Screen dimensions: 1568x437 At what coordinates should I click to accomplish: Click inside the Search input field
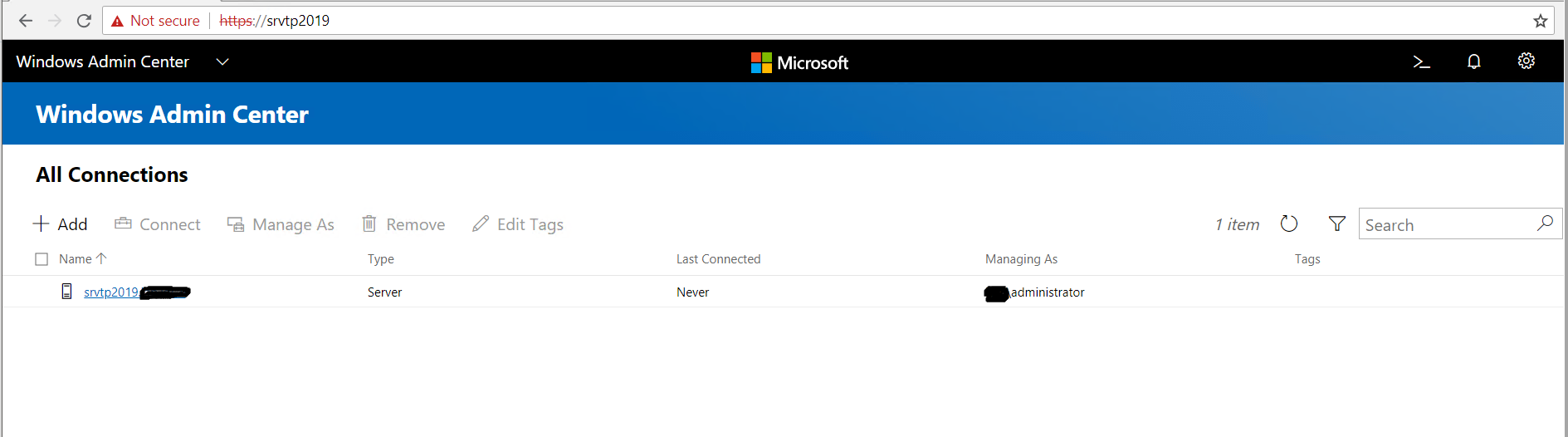(1444, 225)
